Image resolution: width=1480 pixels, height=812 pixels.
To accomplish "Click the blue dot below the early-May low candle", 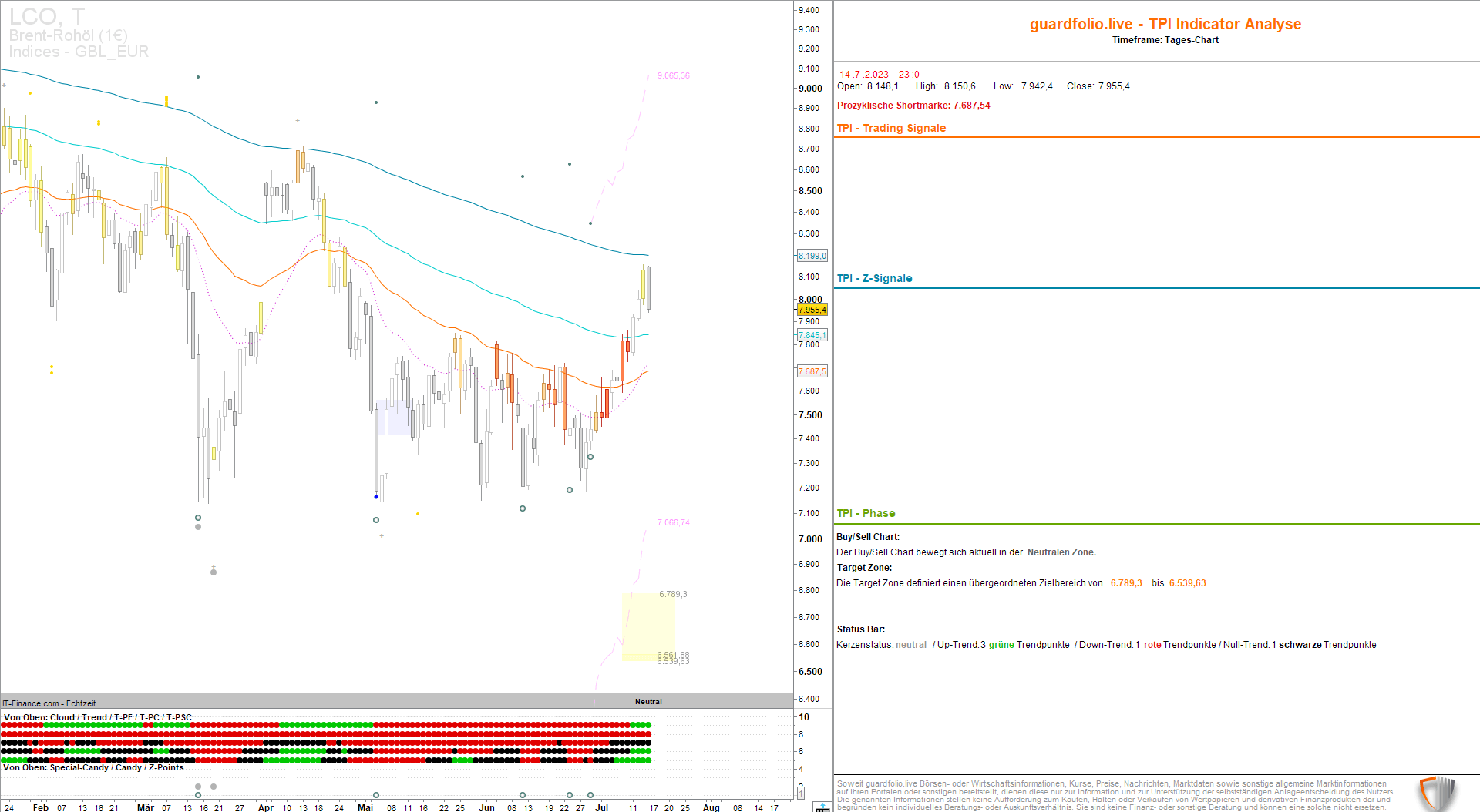I will 376,497.
